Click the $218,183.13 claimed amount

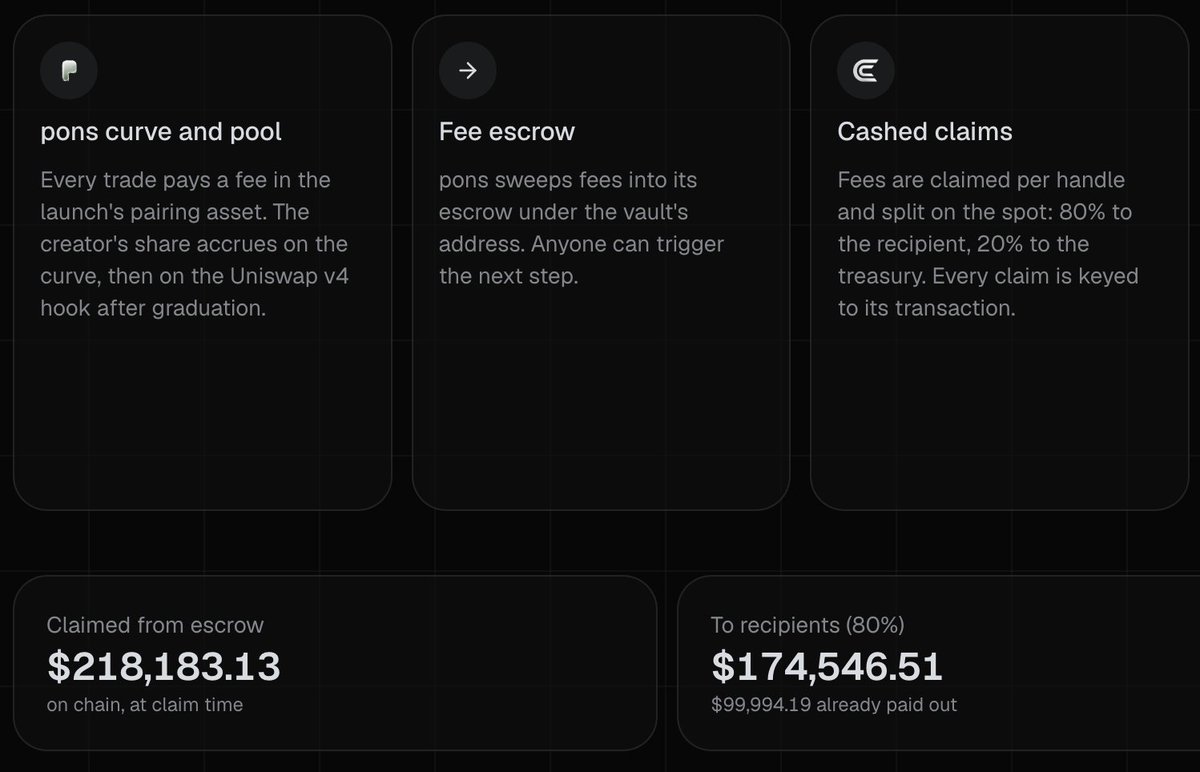click(164, 666)
